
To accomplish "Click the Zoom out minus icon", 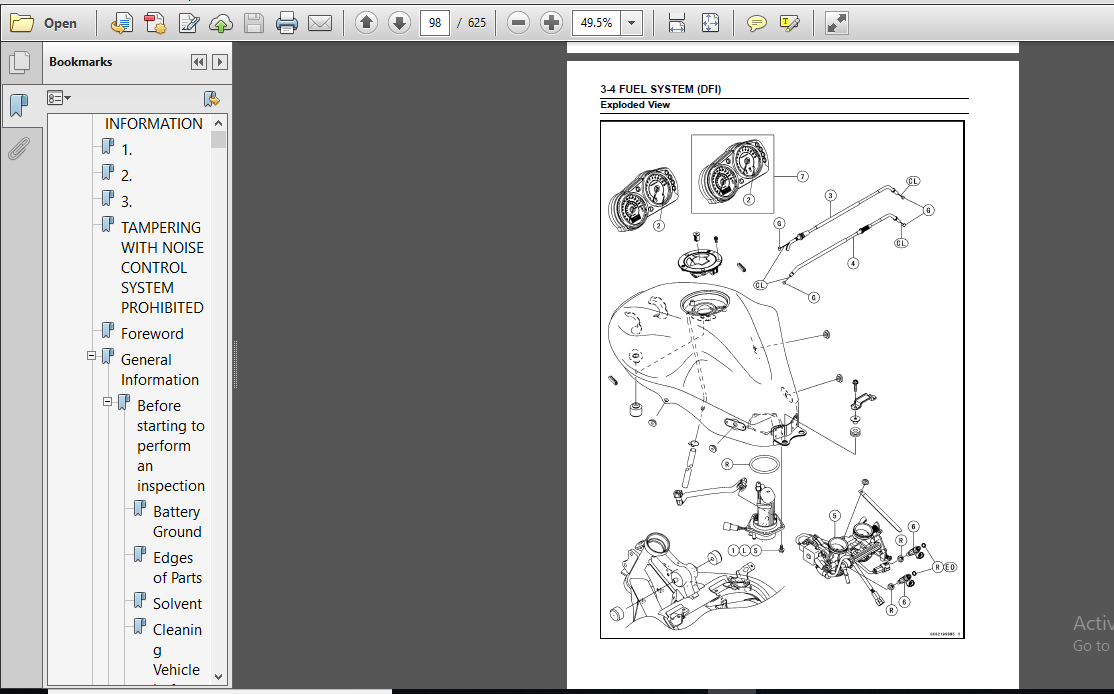I will pyautogui.click(x=519, y=23).
